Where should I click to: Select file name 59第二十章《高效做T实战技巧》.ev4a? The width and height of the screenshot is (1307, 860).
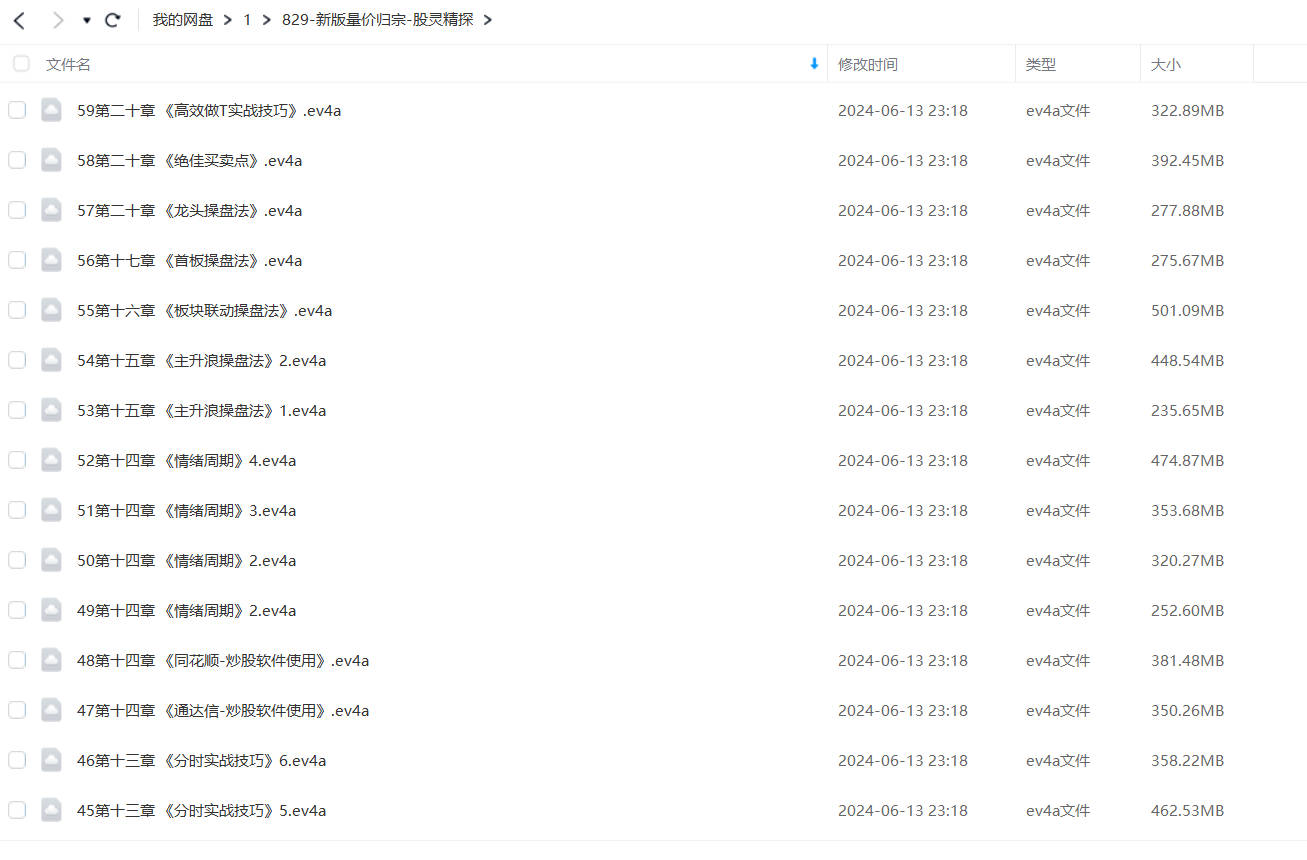209,111
